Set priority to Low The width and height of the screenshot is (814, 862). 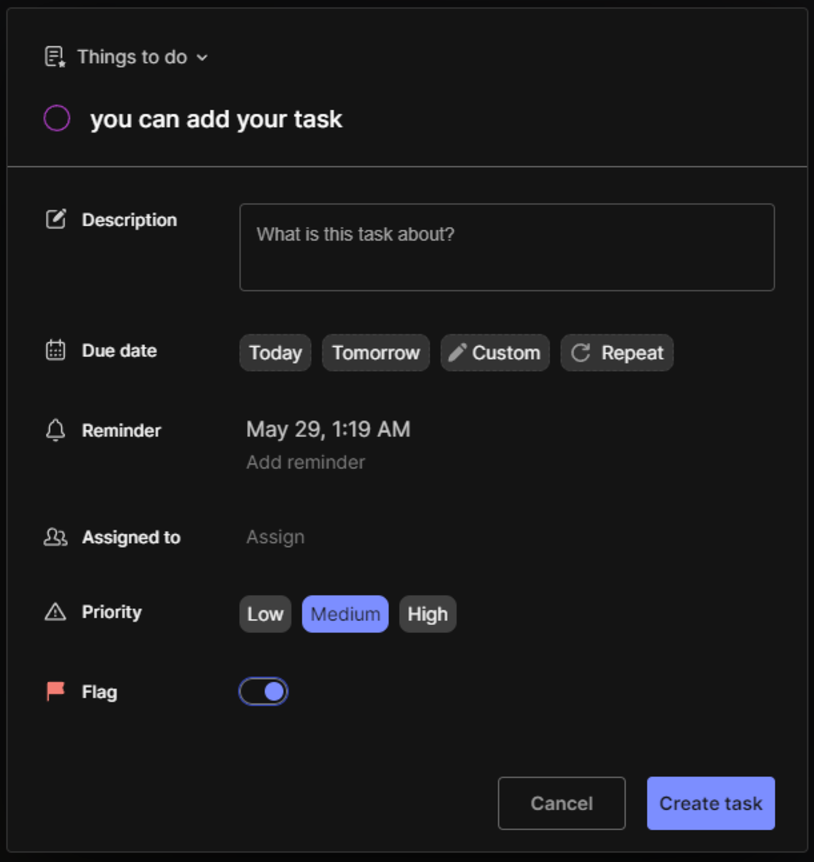pyautogui.click(x=265, y=614)
